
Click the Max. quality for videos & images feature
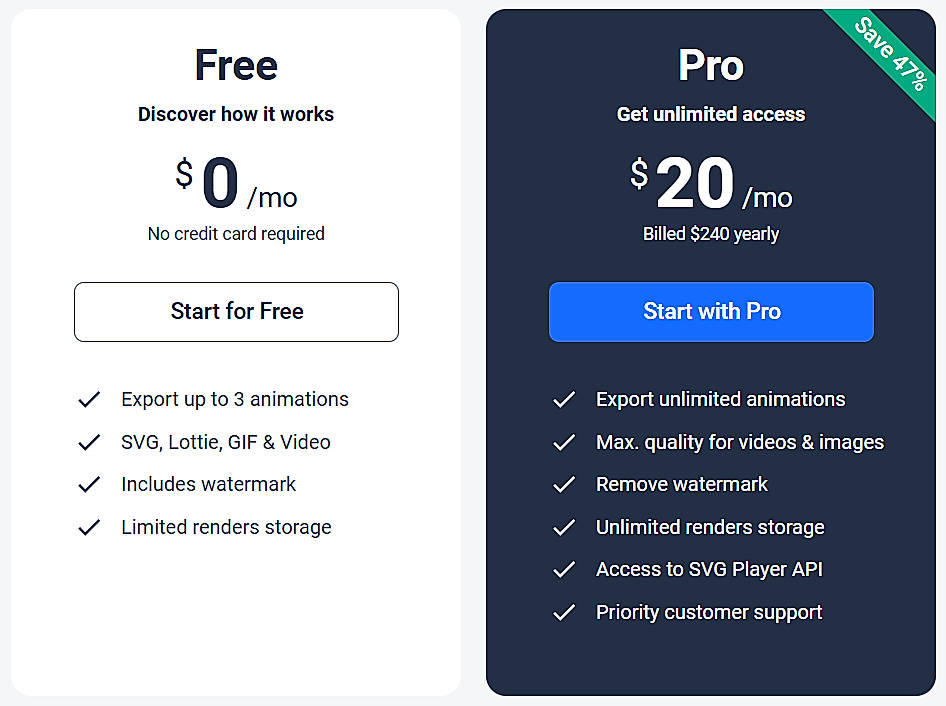740,442
